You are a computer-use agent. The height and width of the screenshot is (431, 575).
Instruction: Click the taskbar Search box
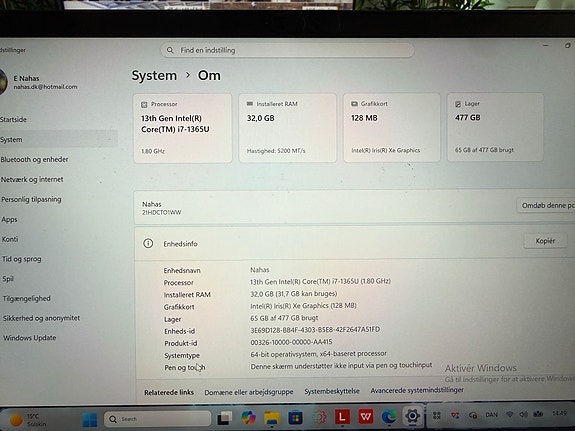tap(158, 419)
